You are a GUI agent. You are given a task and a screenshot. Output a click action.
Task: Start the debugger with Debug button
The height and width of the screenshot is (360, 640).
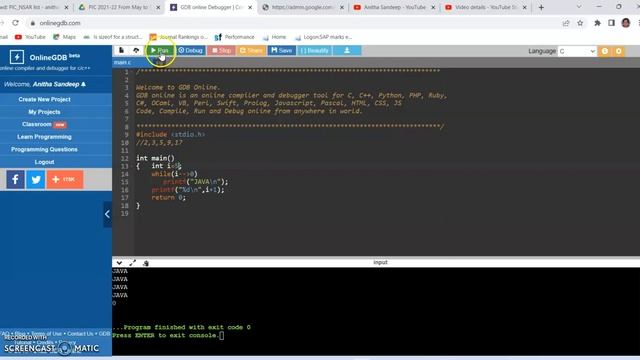(x=191, y=50)
